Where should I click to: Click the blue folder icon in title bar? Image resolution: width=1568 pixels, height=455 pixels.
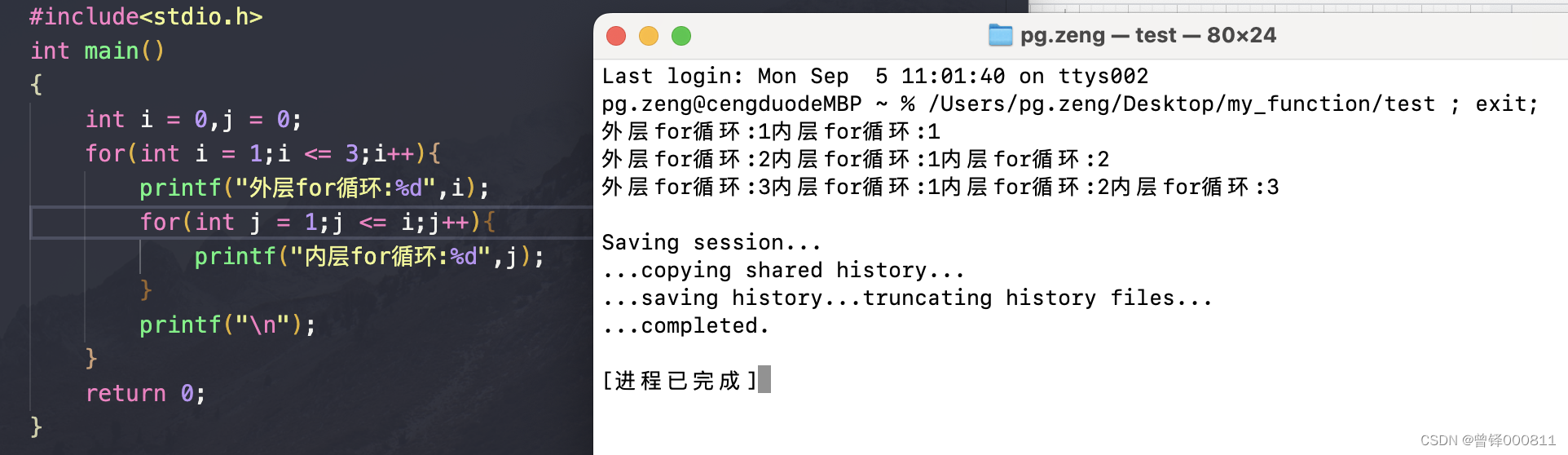click(x=1000, y=35)
